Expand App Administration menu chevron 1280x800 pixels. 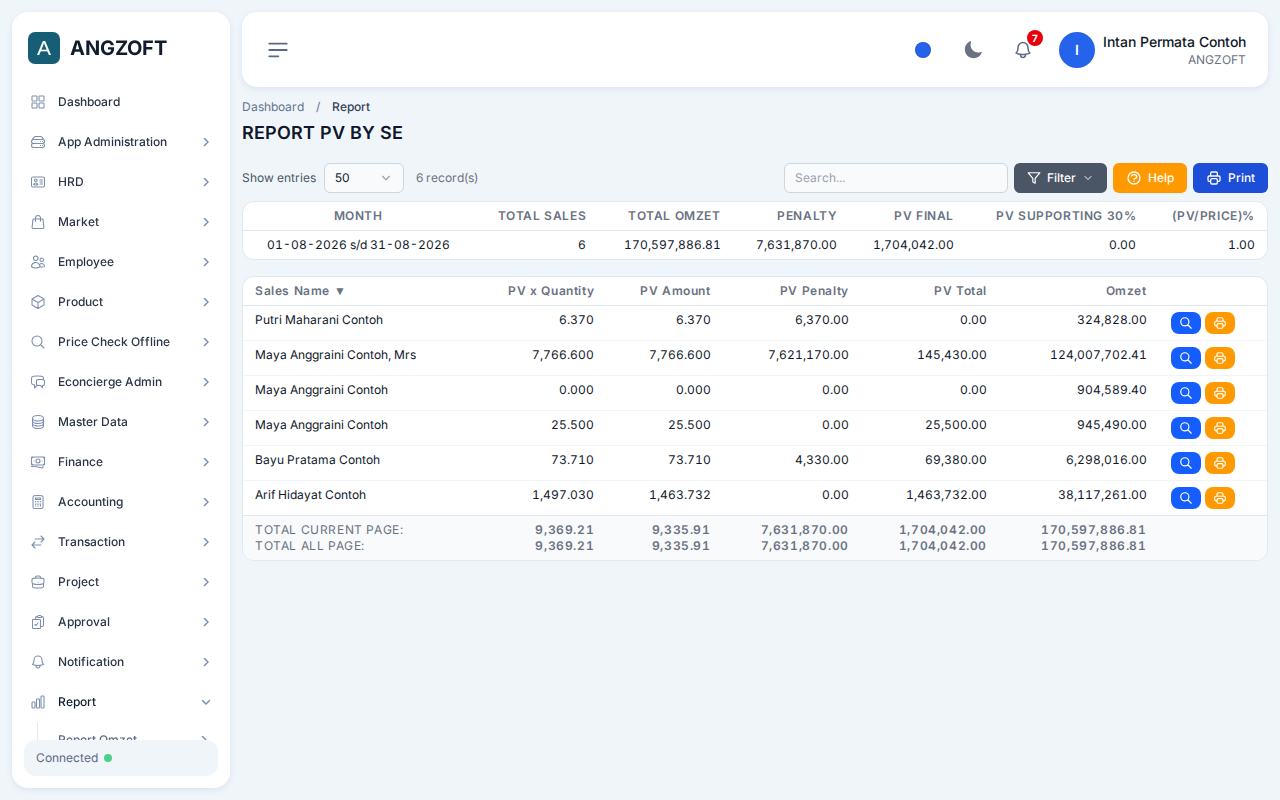[206, 142]
